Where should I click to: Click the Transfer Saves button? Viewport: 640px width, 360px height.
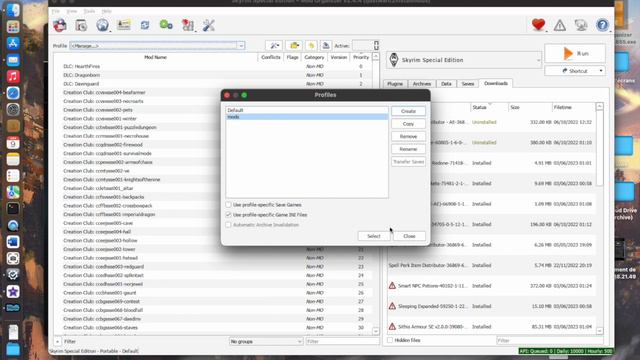pos(408,162)
